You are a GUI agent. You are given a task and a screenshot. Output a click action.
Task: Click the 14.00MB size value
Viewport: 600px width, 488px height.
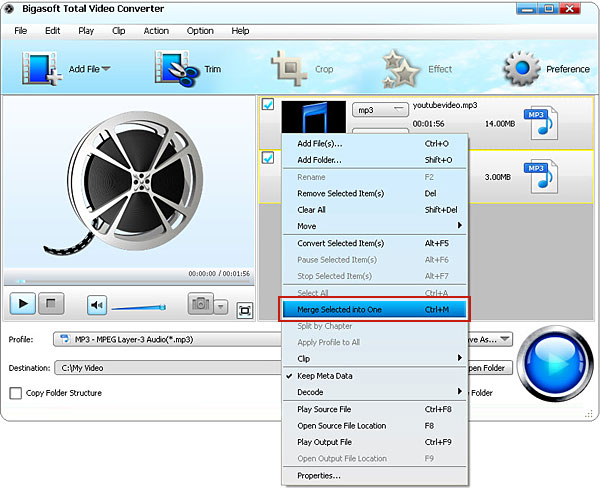click(500, 124)
